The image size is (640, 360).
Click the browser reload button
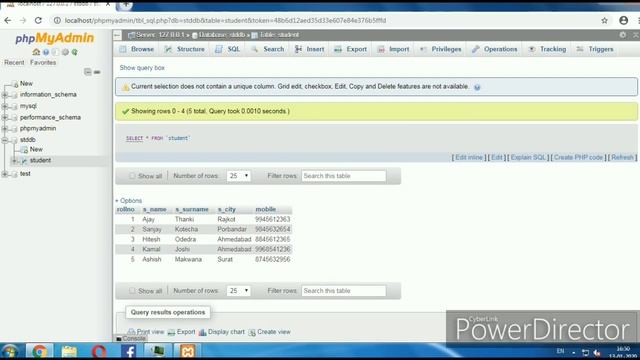pos(38,20)
